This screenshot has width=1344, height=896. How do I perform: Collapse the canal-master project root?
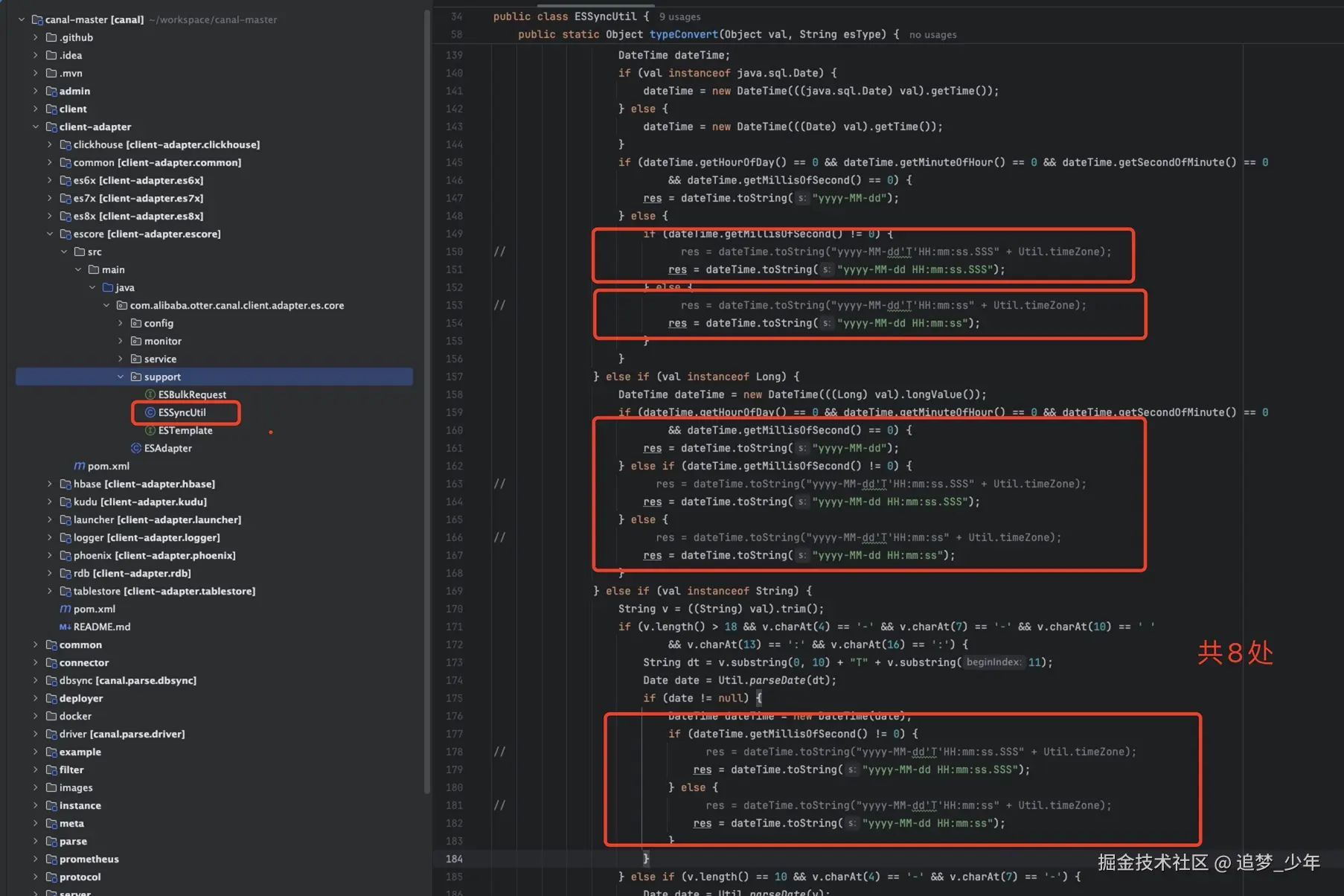pos(22,19)
